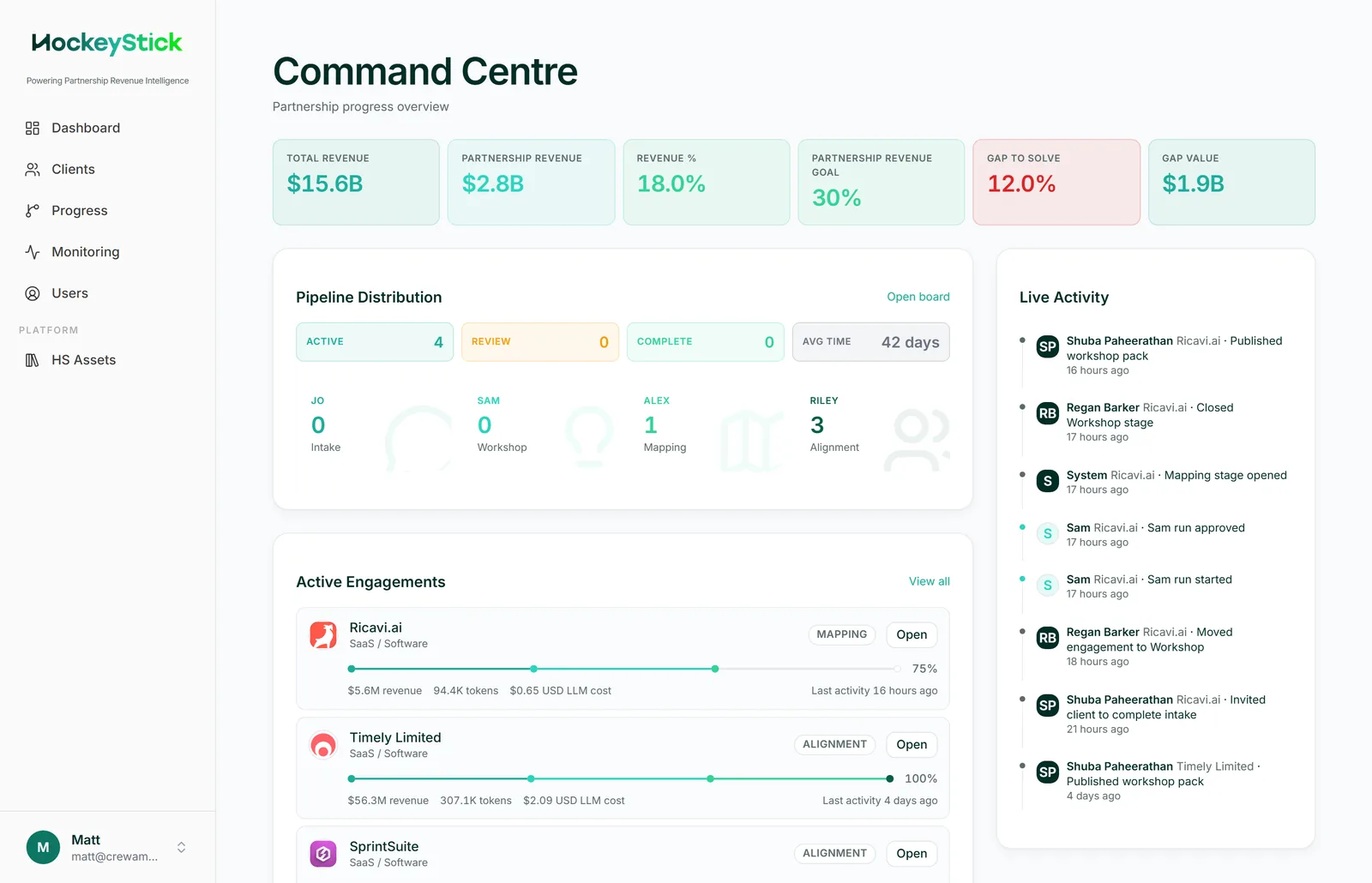Go to the Clients page
Viewport: 1372px width, 883px height.
pyautogui.click(x=107, y=170)
